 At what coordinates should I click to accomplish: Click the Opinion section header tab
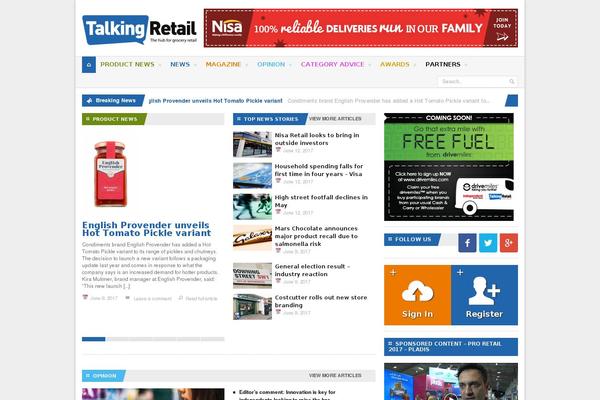[x=104, y=376]
